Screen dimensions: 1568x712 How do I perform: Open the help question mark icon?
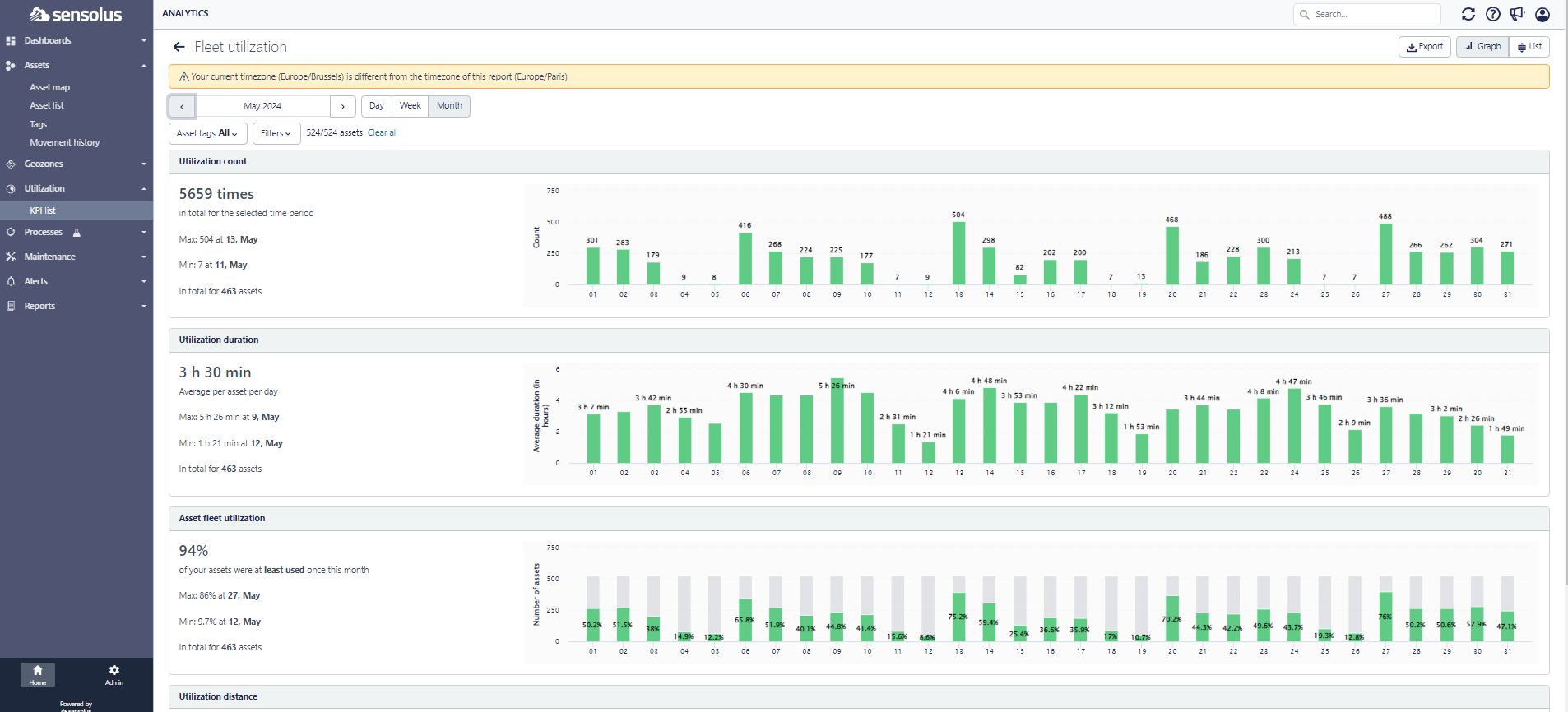point(1493,14)
